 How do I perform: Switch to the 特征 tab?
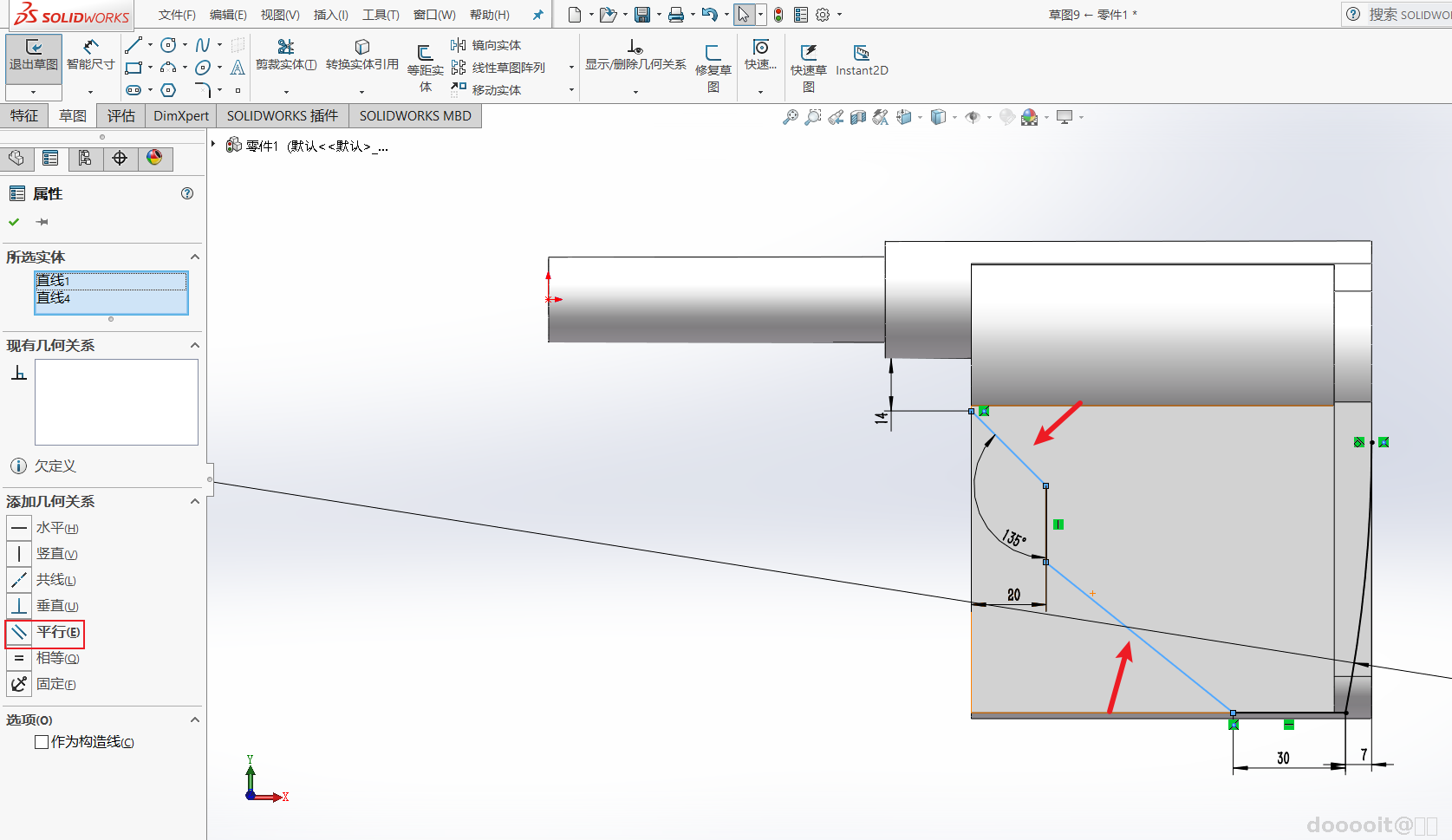24,116
